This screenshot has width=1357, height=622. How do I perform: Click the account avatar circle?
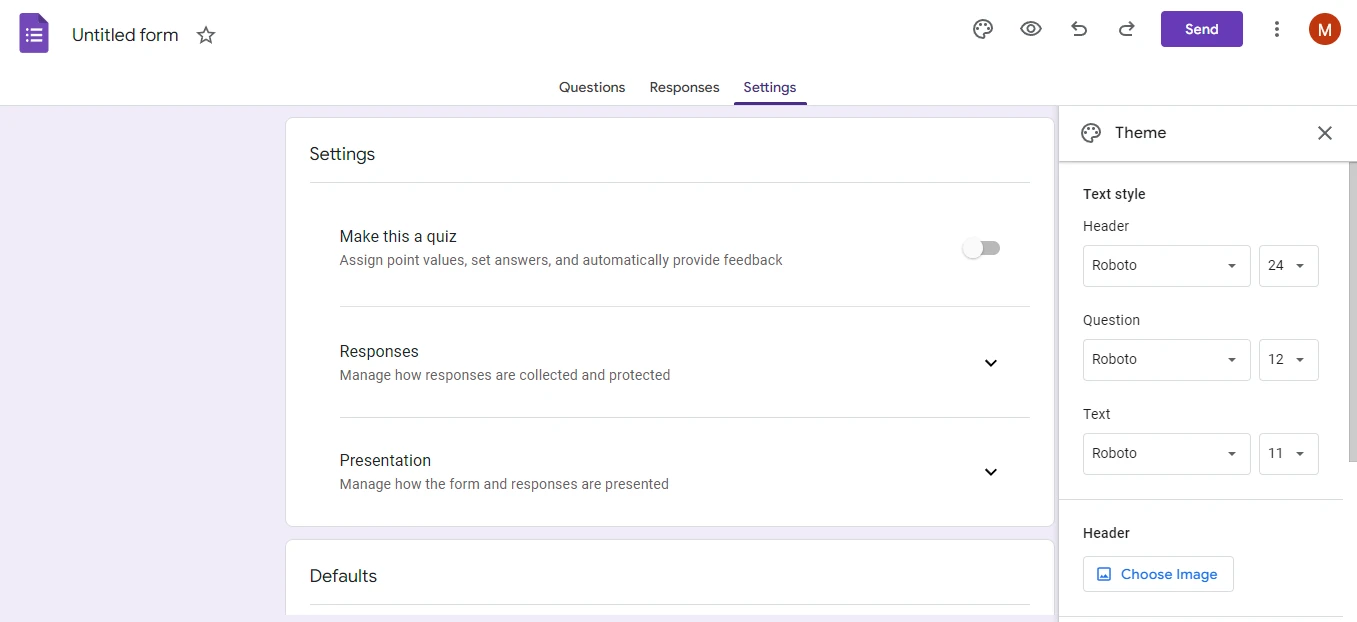(1324, 29)
